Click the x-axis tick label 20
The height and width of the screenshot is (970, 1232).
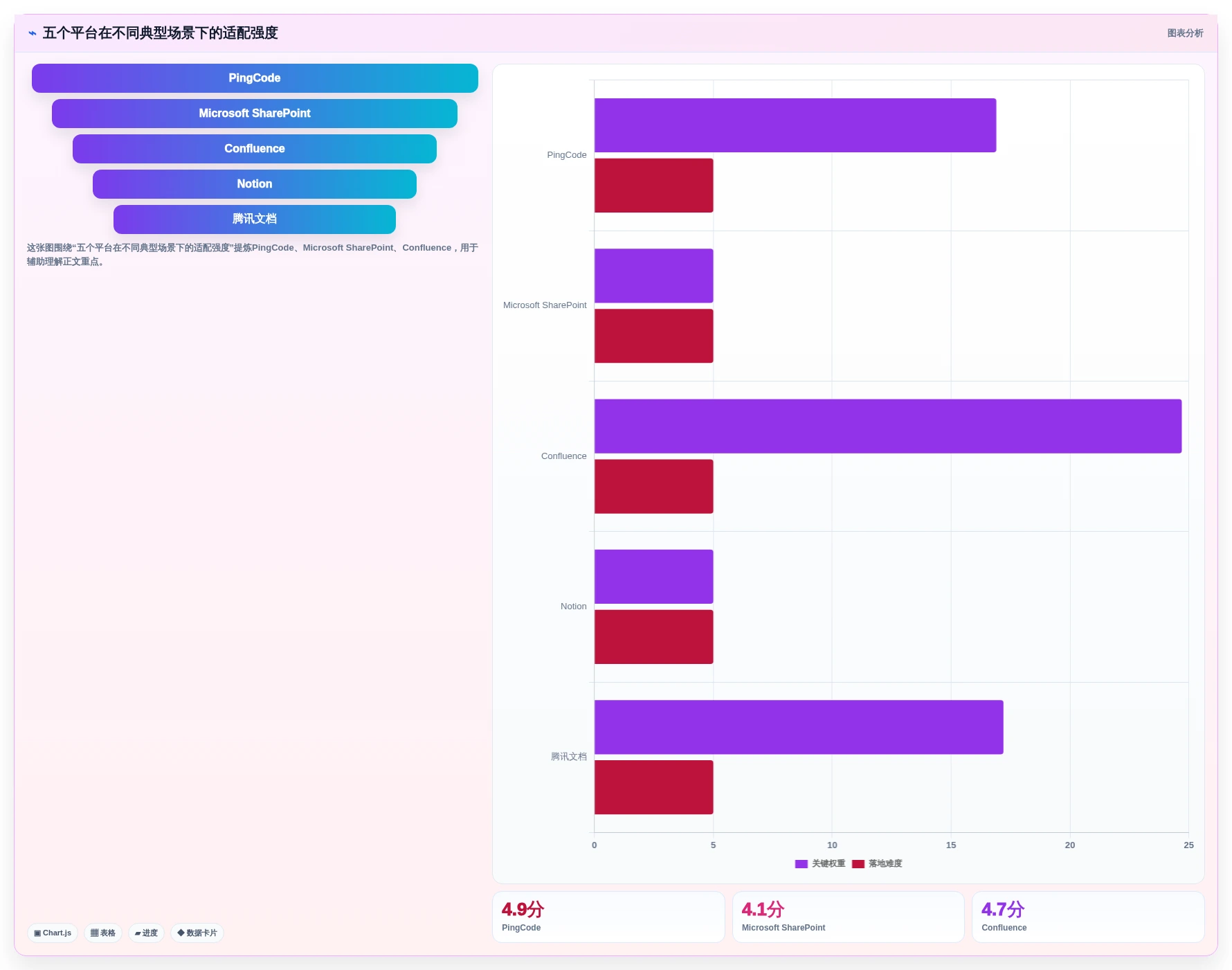1070,845
